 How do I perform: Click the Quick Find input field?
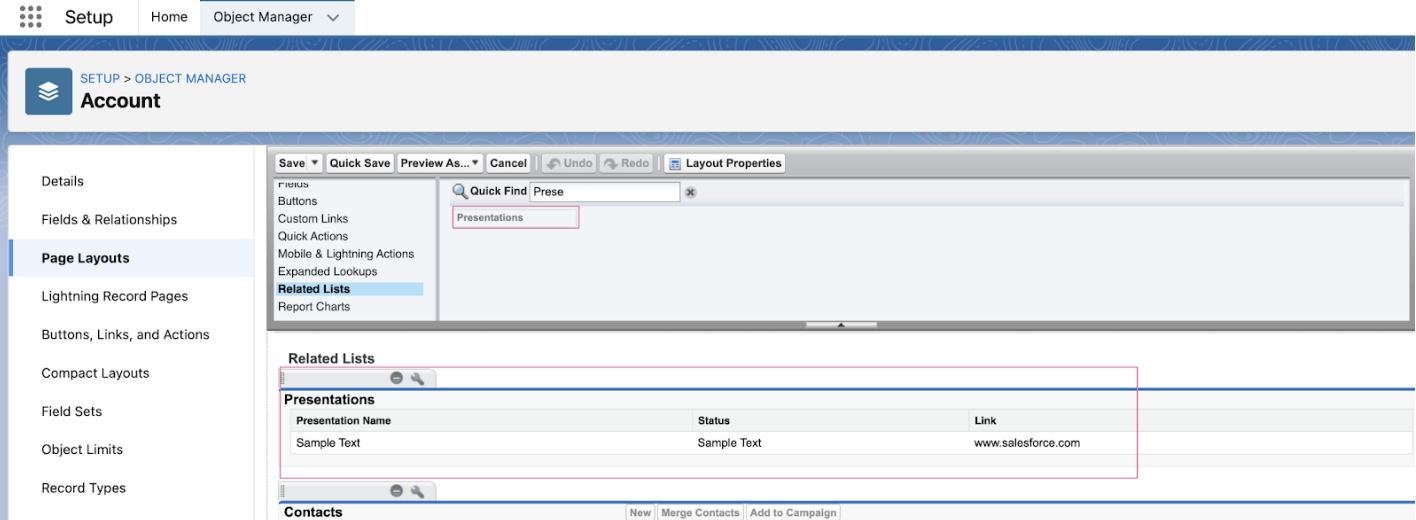604,191
